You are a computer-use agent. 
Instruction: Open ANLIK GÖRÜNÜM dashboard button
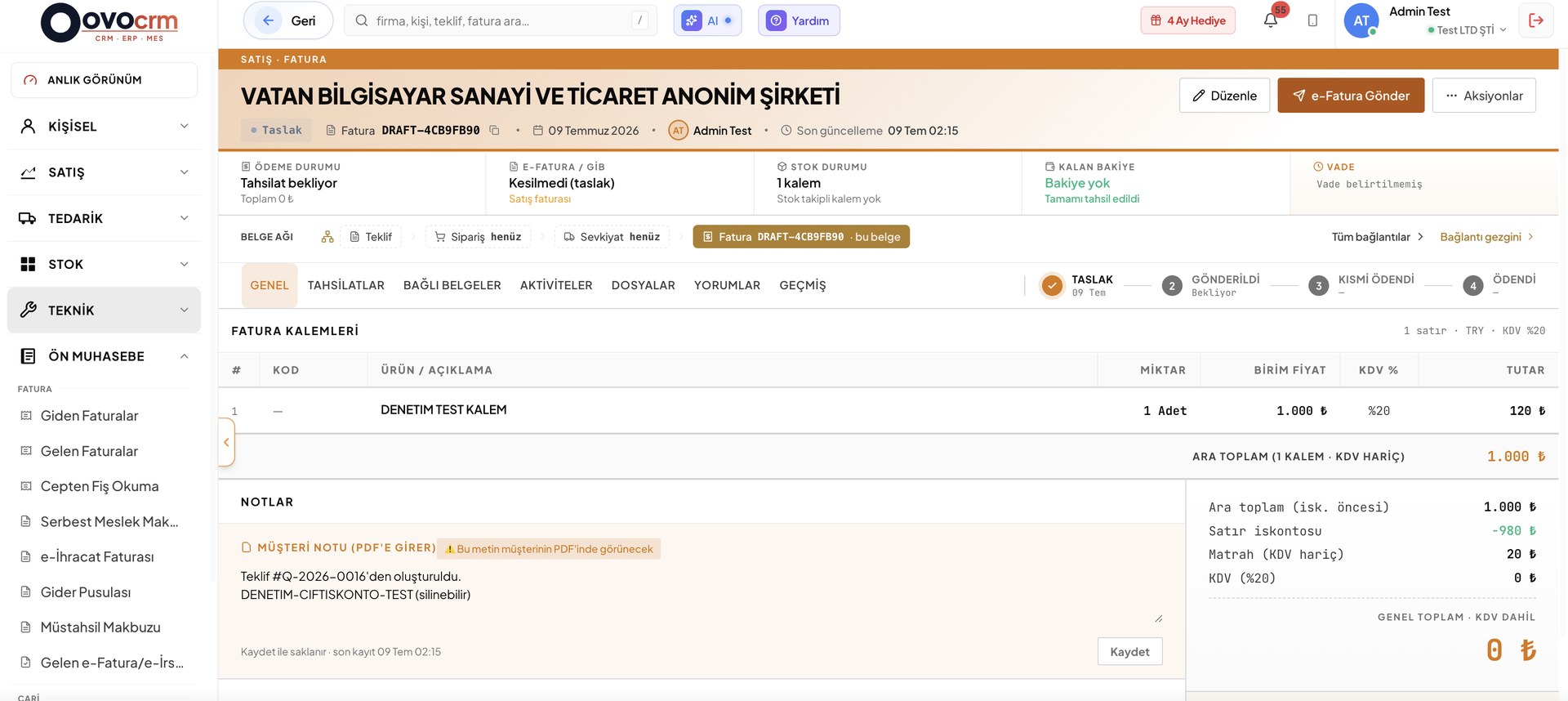coord(104,80)
